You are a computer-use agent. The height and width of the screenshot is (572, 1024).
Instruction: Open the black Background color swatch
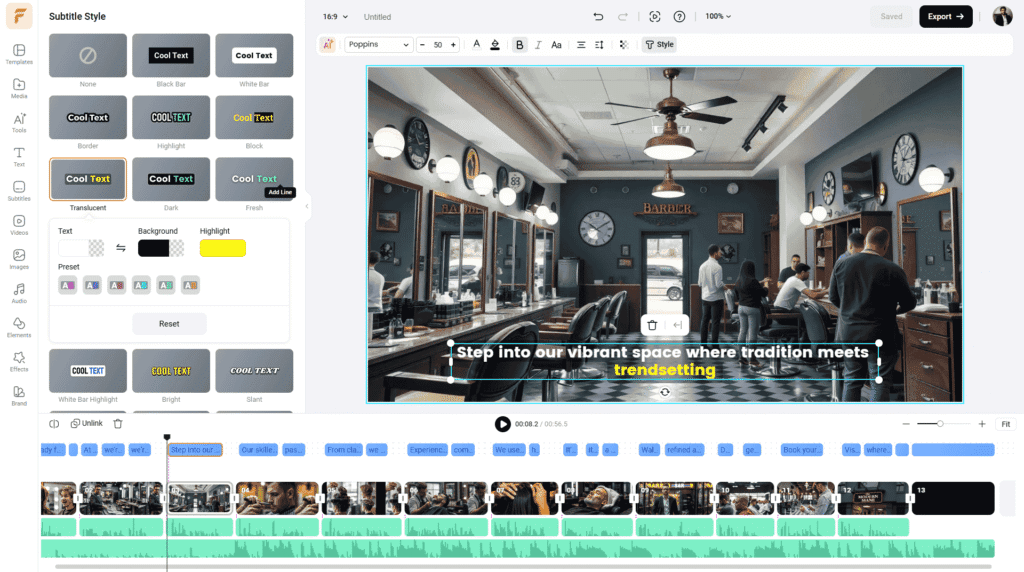pos(161,248)
